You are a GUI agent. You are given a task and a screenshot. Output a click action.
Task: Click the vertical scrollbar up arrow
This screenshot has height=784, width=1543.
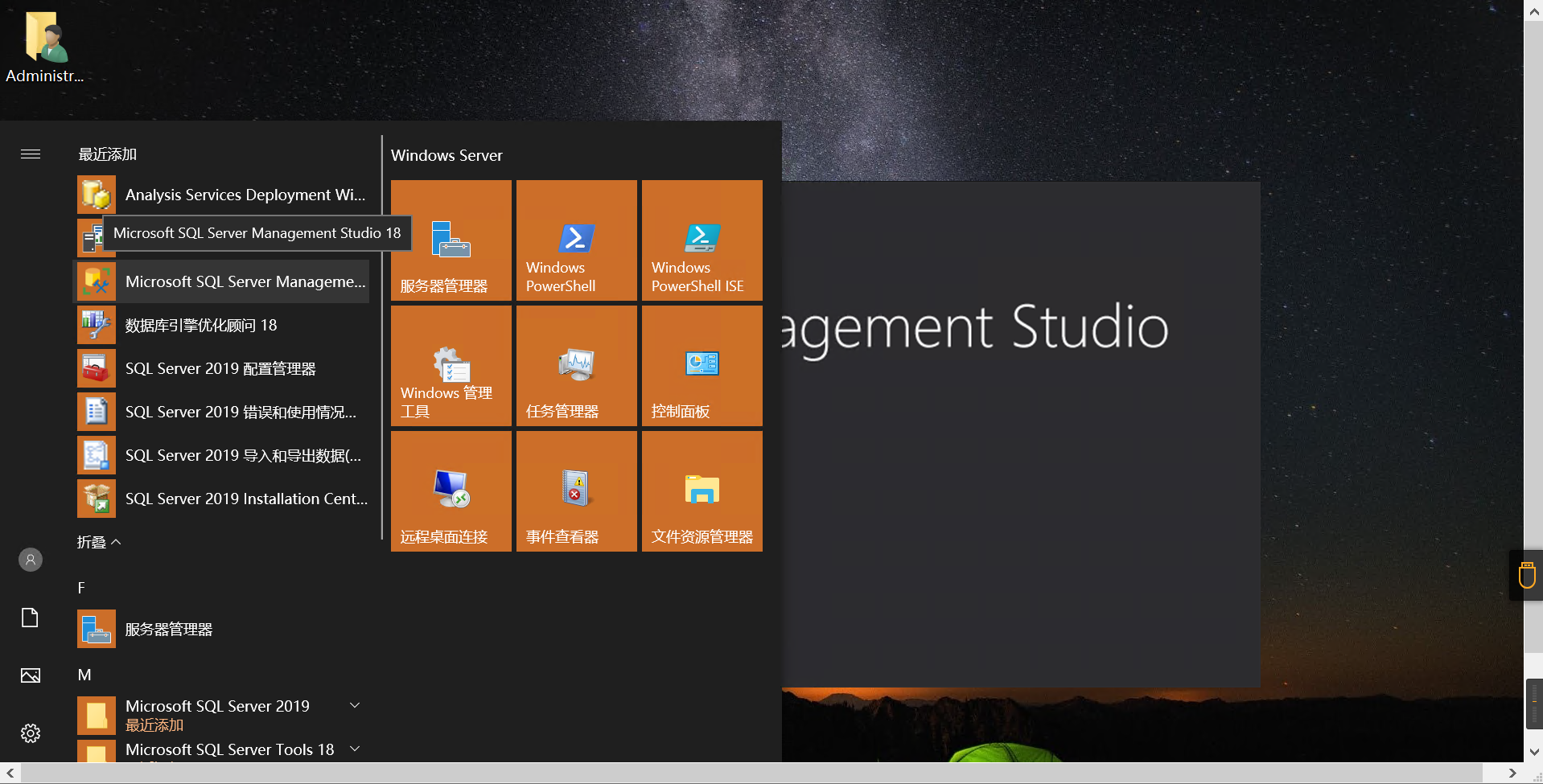[1533, 10]
